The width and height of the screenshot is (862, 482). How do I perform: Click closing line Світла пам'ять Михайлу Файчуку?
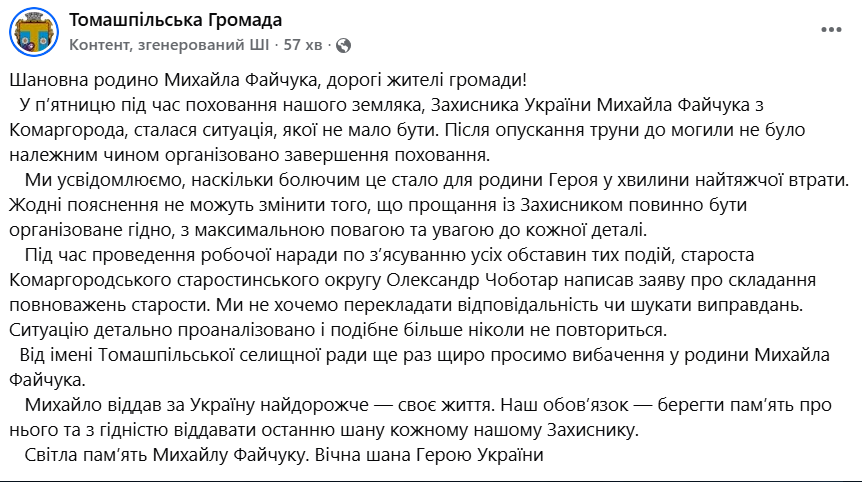click(x=284, y=455)
